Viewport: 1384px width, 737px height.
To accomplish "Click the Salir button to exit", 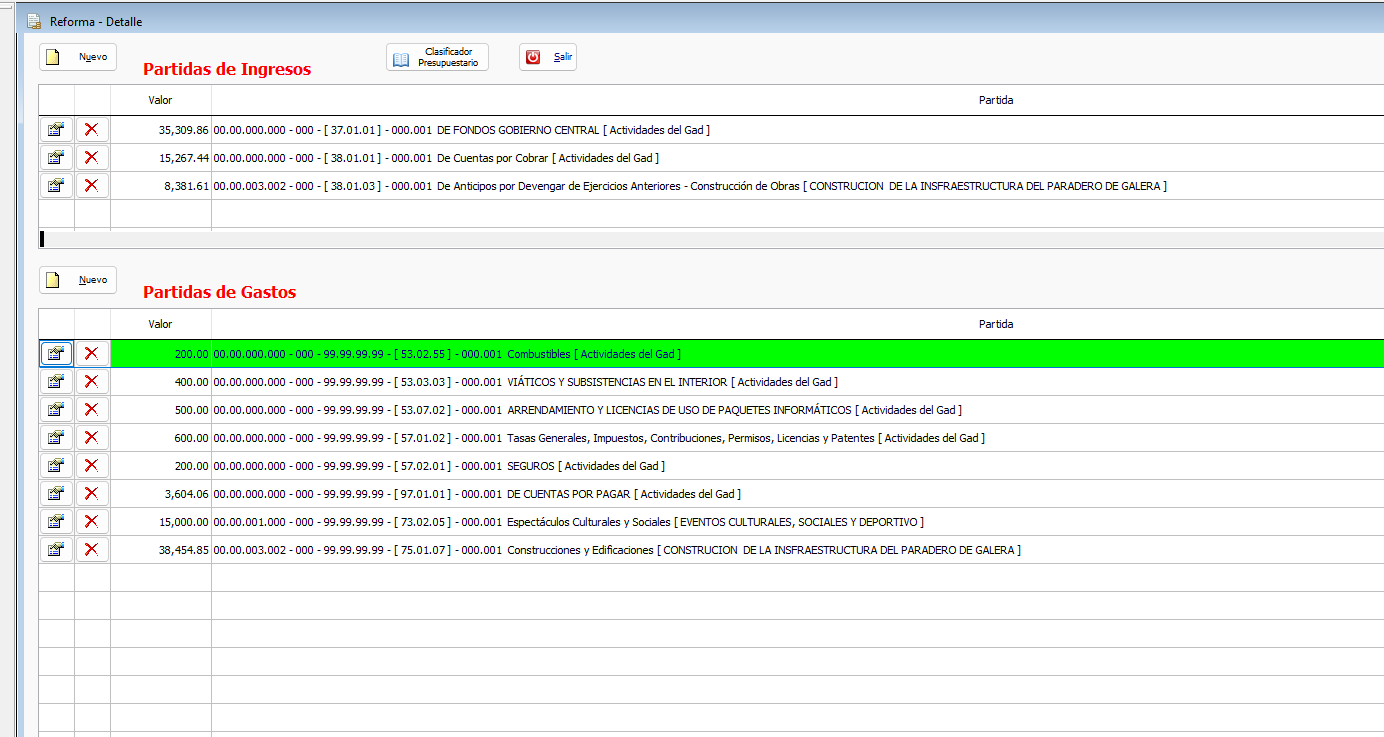I will coord(548,57).
